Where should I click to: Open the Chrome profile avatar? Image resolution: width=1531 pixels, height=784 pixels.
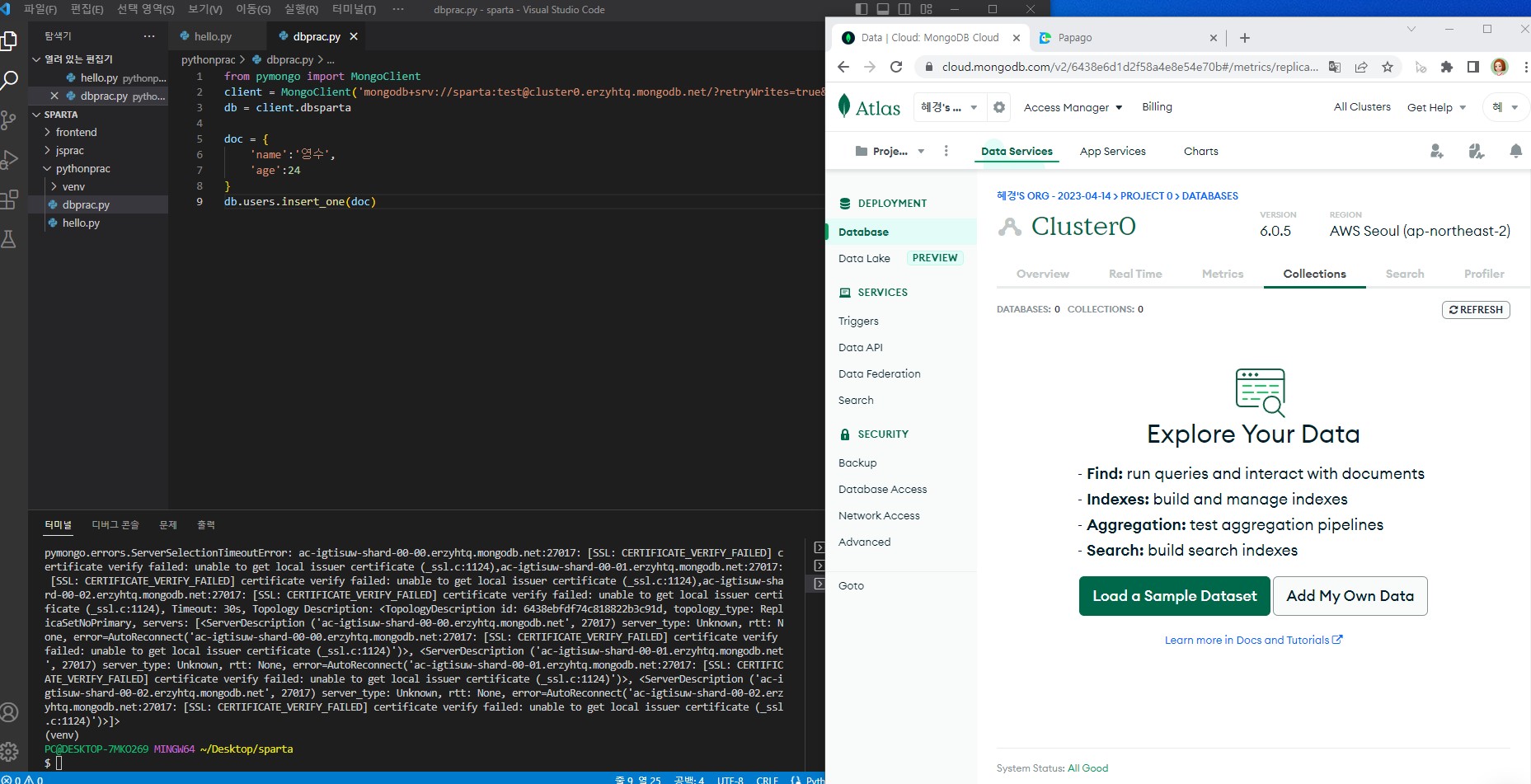(x=1500, y=67)
